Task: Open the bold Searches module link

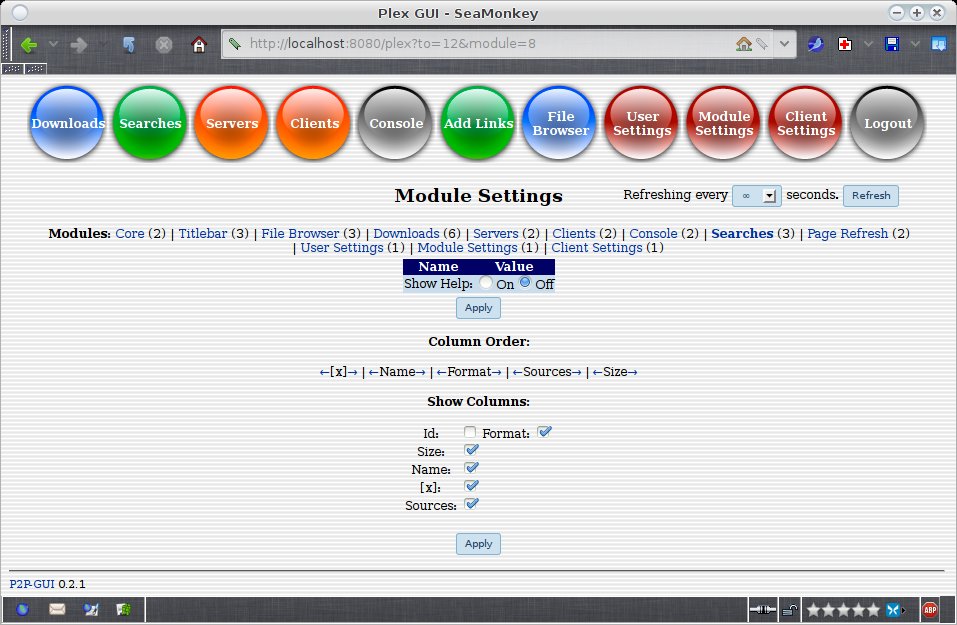Action: 742,234
